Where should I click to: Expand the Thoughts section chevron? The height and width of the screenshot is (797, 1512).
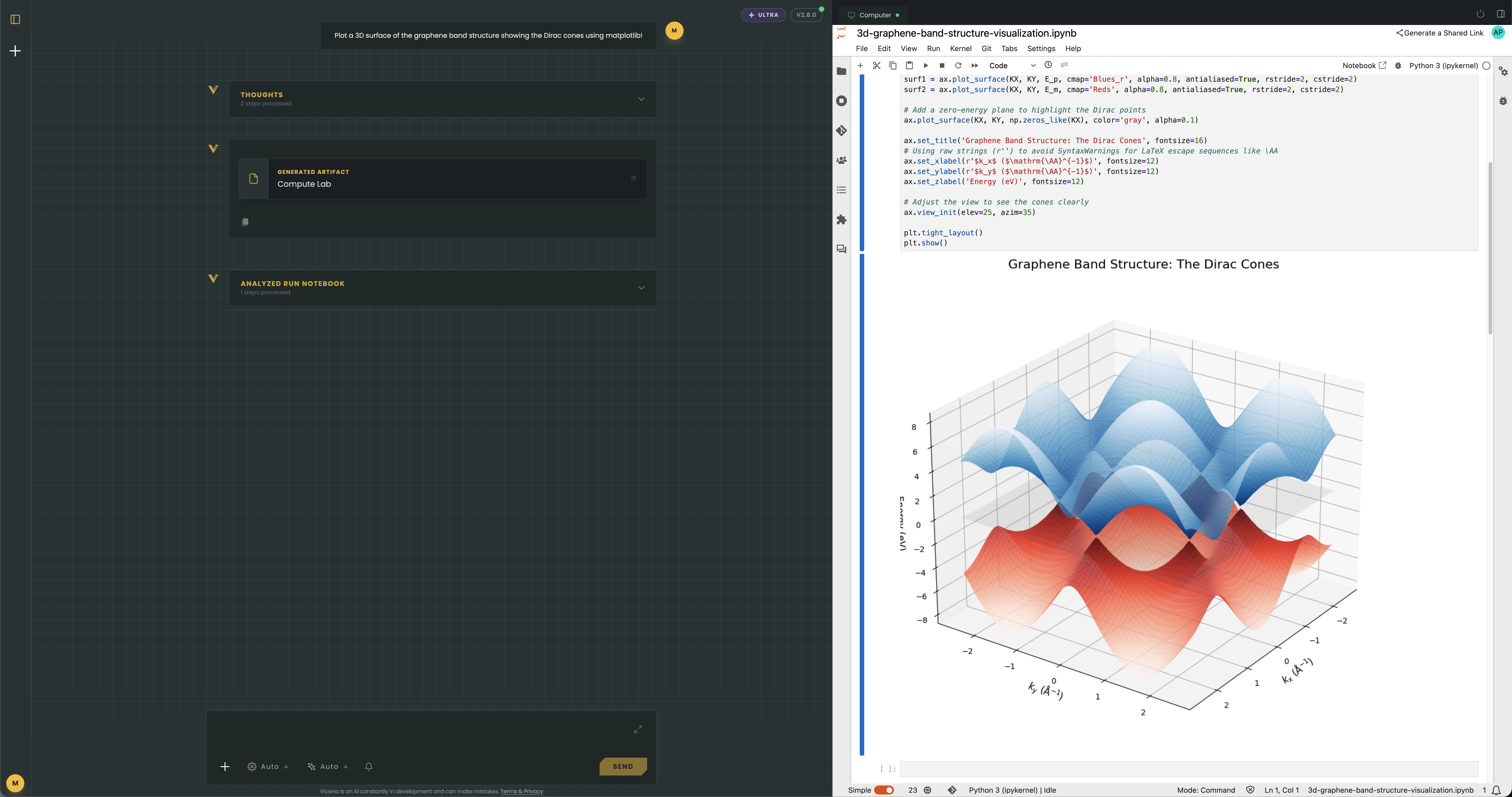(x=641, y=99)
